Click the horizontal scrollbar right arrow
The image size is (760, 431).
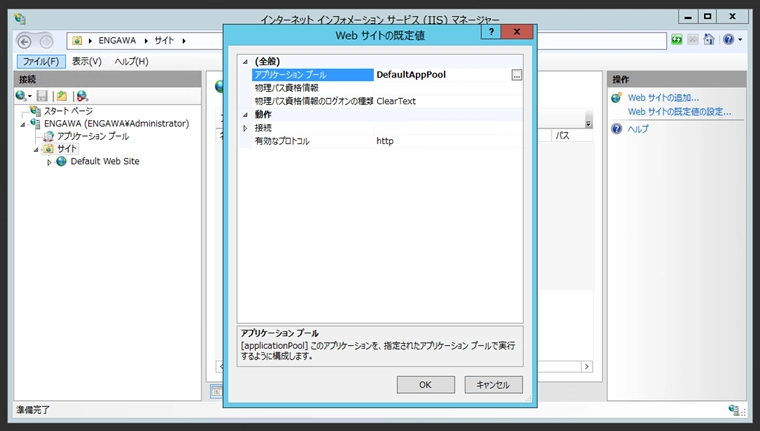click(x=586, y=367)
